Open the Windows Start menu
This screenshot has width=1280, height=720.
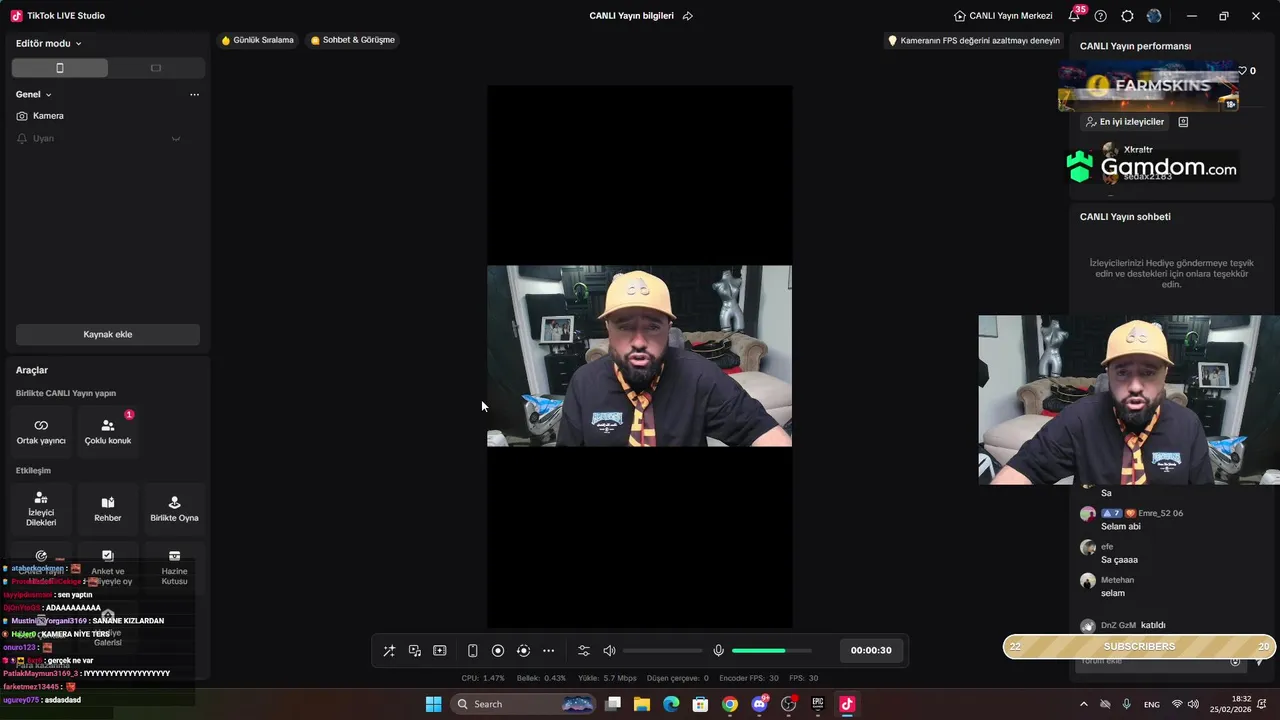[x=433, y=704]
